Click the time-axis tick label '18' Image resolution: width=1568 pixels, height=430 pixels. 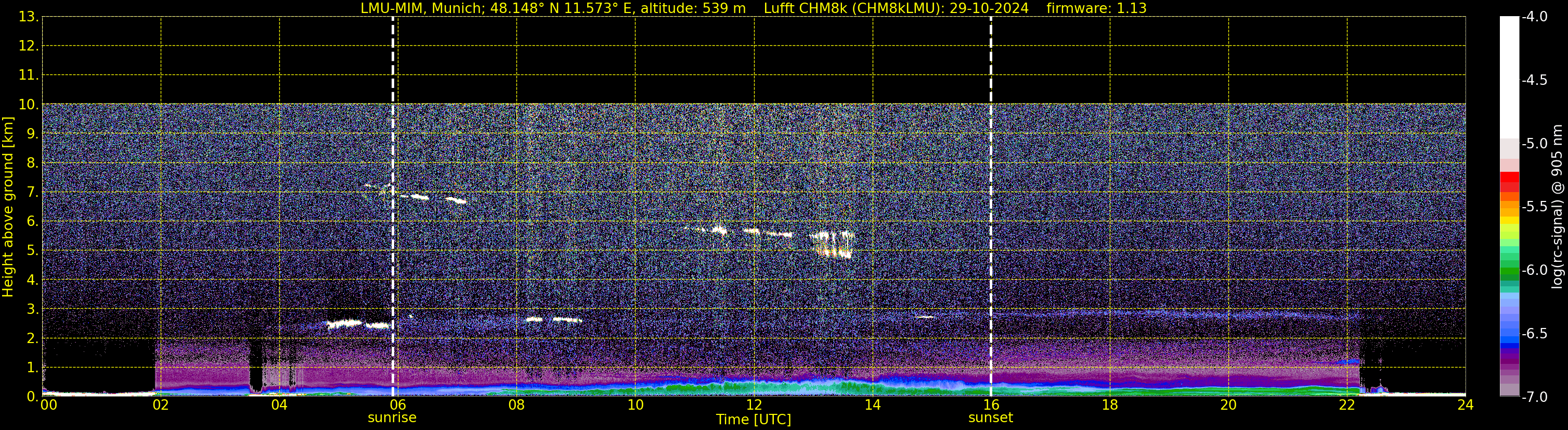pyautogui.click(x=1110, y=405)
